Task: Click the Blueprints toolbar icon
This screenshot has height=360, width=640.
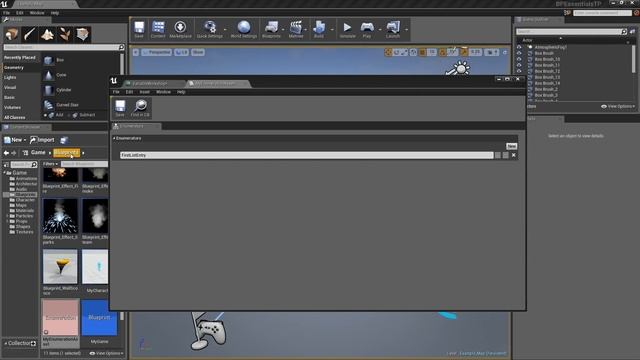Action: tap(271, 29)
